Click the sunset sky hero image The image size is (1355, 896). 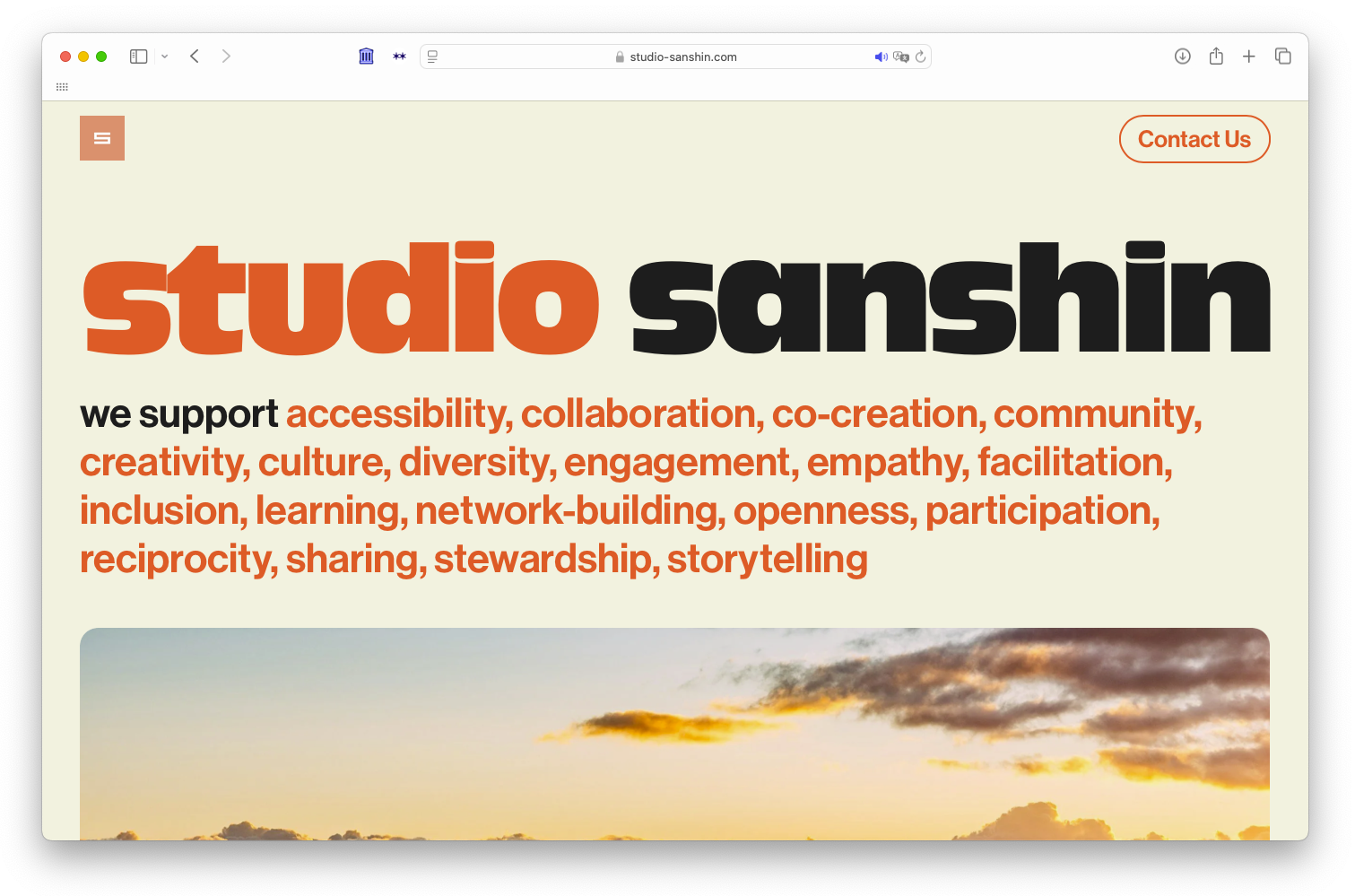pos(674,734)
